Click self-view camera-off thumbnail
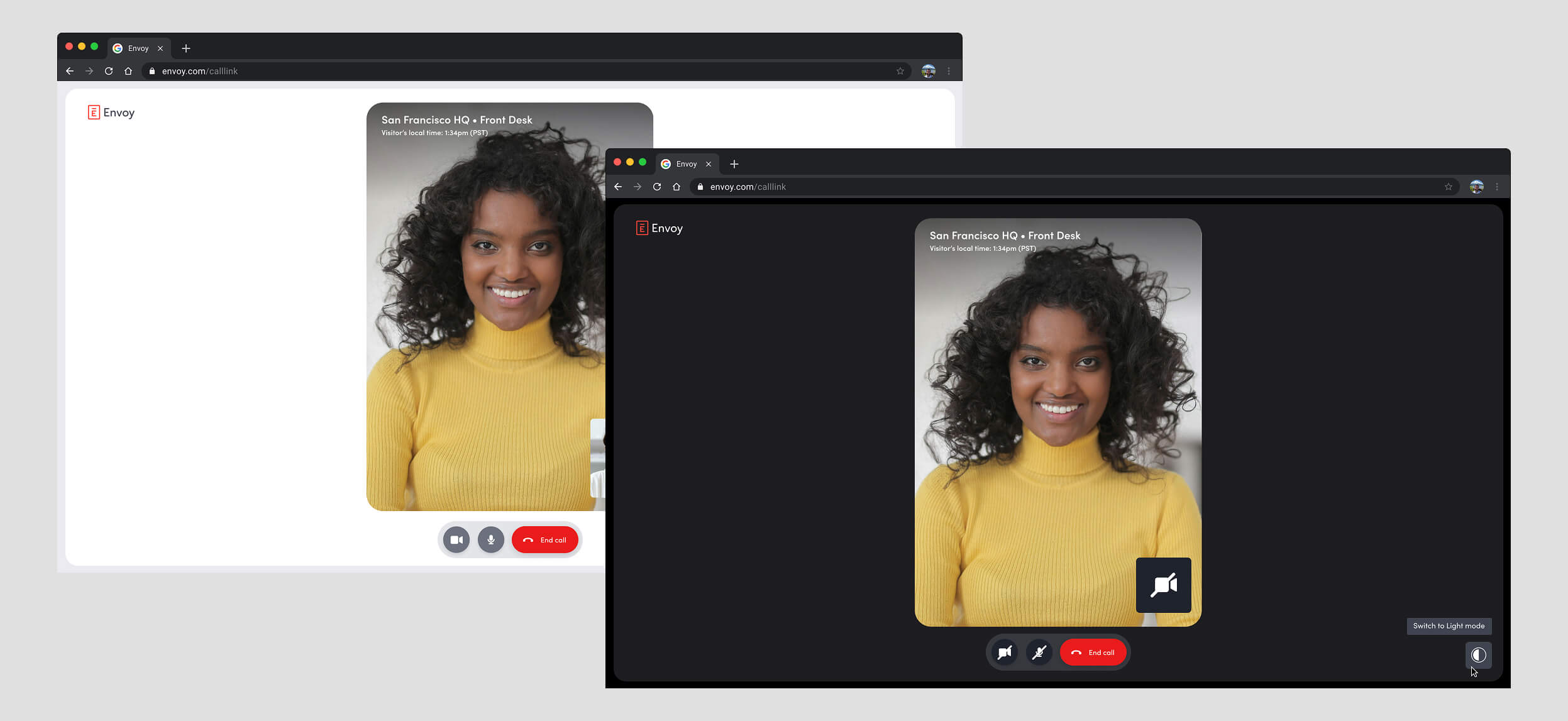This screenshot has width=1568, height=721. (1163, 585)
